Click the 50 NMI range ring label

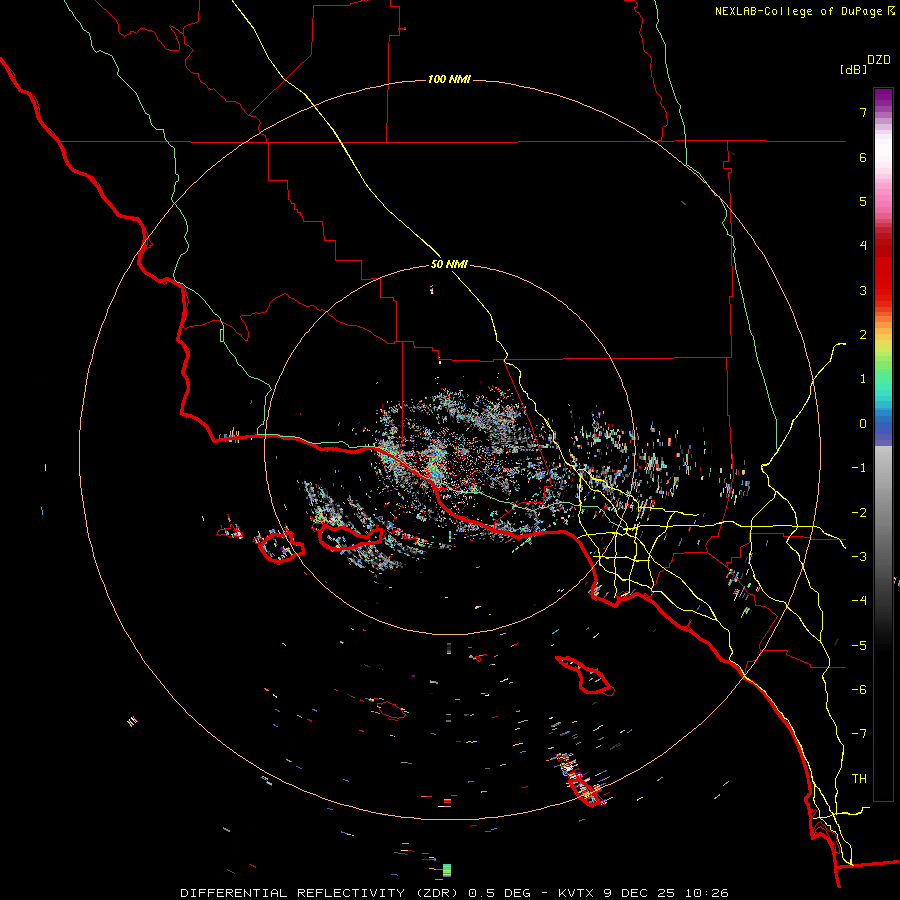pos(449,265)
